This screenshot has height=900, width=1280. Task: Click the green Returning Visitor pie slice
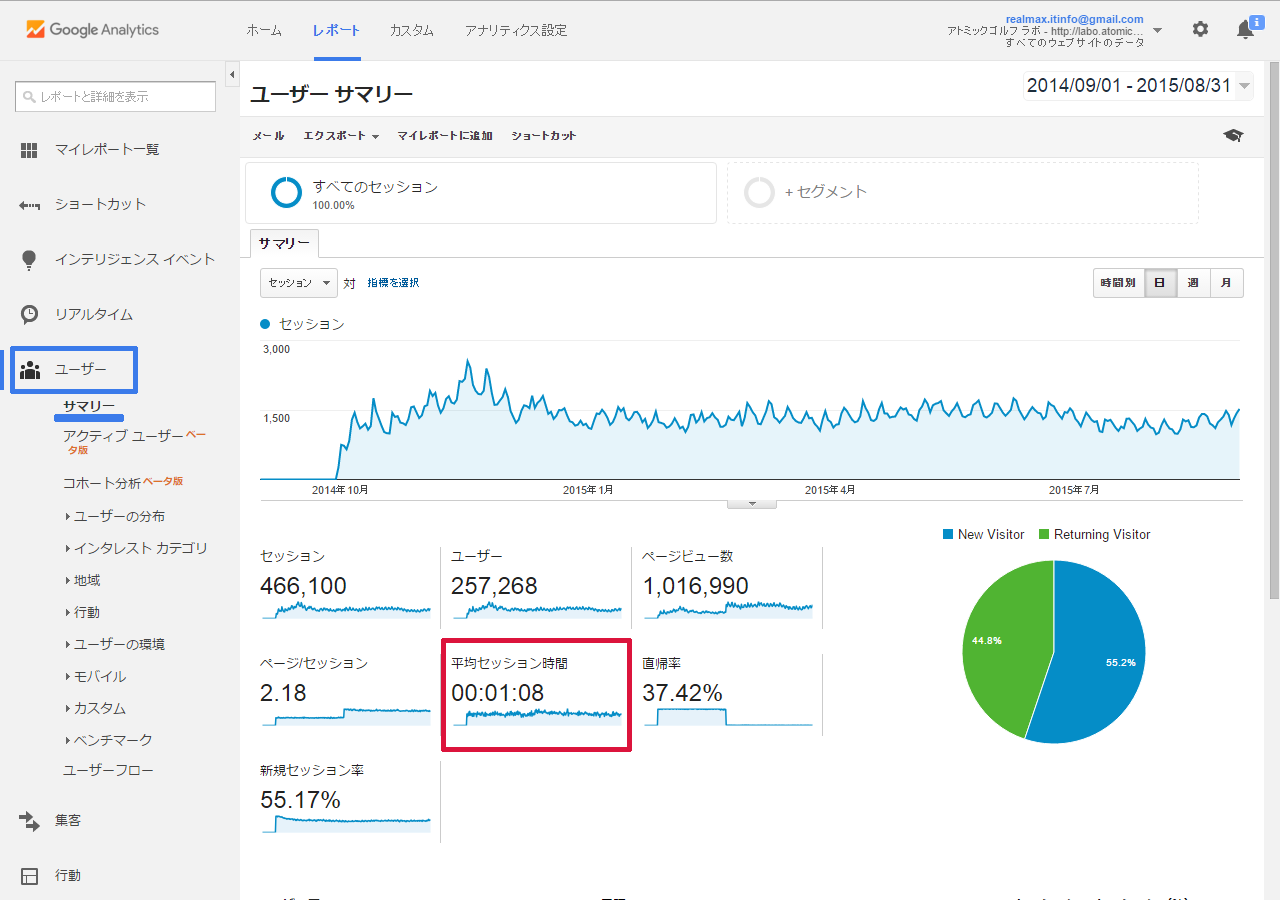[x=1000, y=640]
